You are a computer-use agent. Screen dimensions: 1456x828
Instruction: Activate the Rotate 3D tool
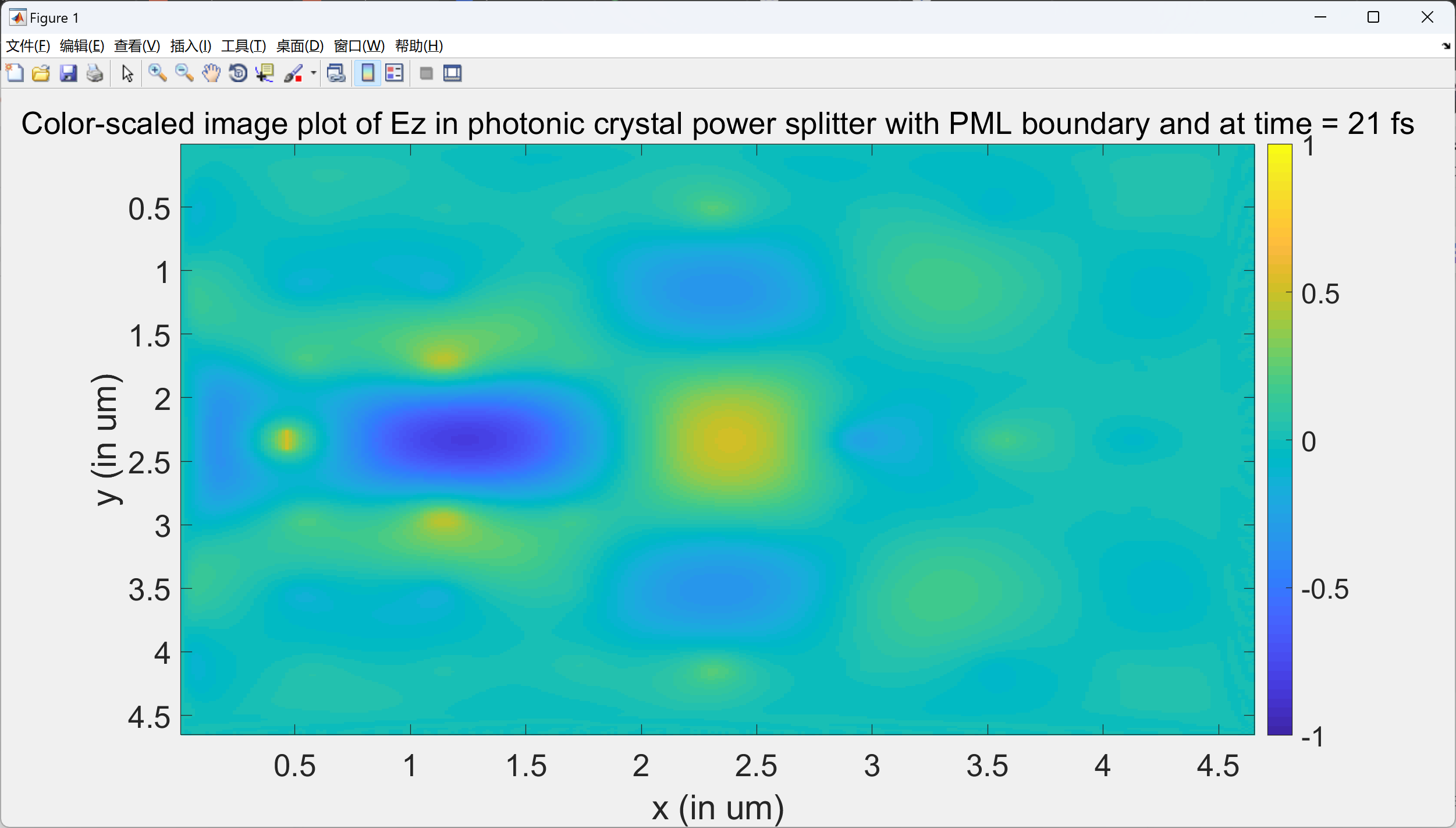[238, 73]
